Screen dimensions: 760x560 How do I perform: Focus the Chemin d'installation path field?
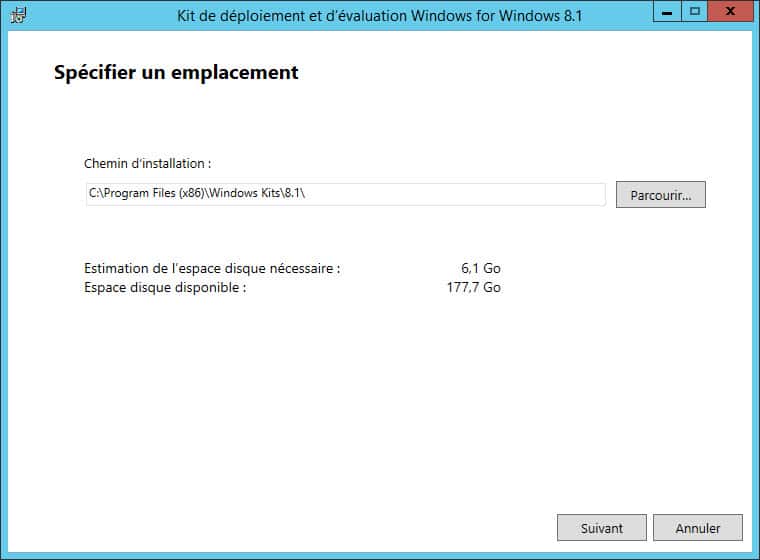346,194
